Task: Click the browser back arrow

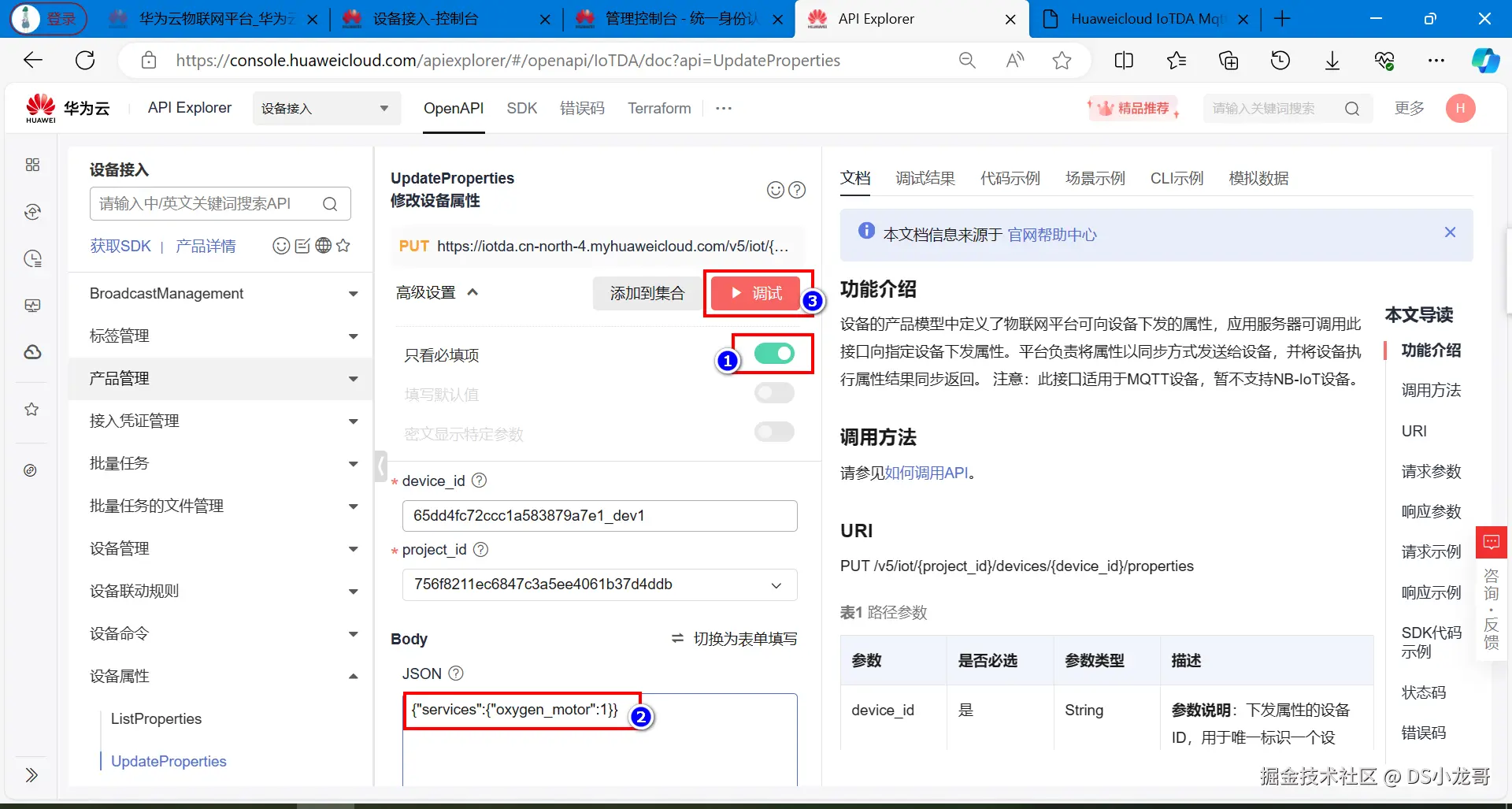Action: click(x=33, y=60)
